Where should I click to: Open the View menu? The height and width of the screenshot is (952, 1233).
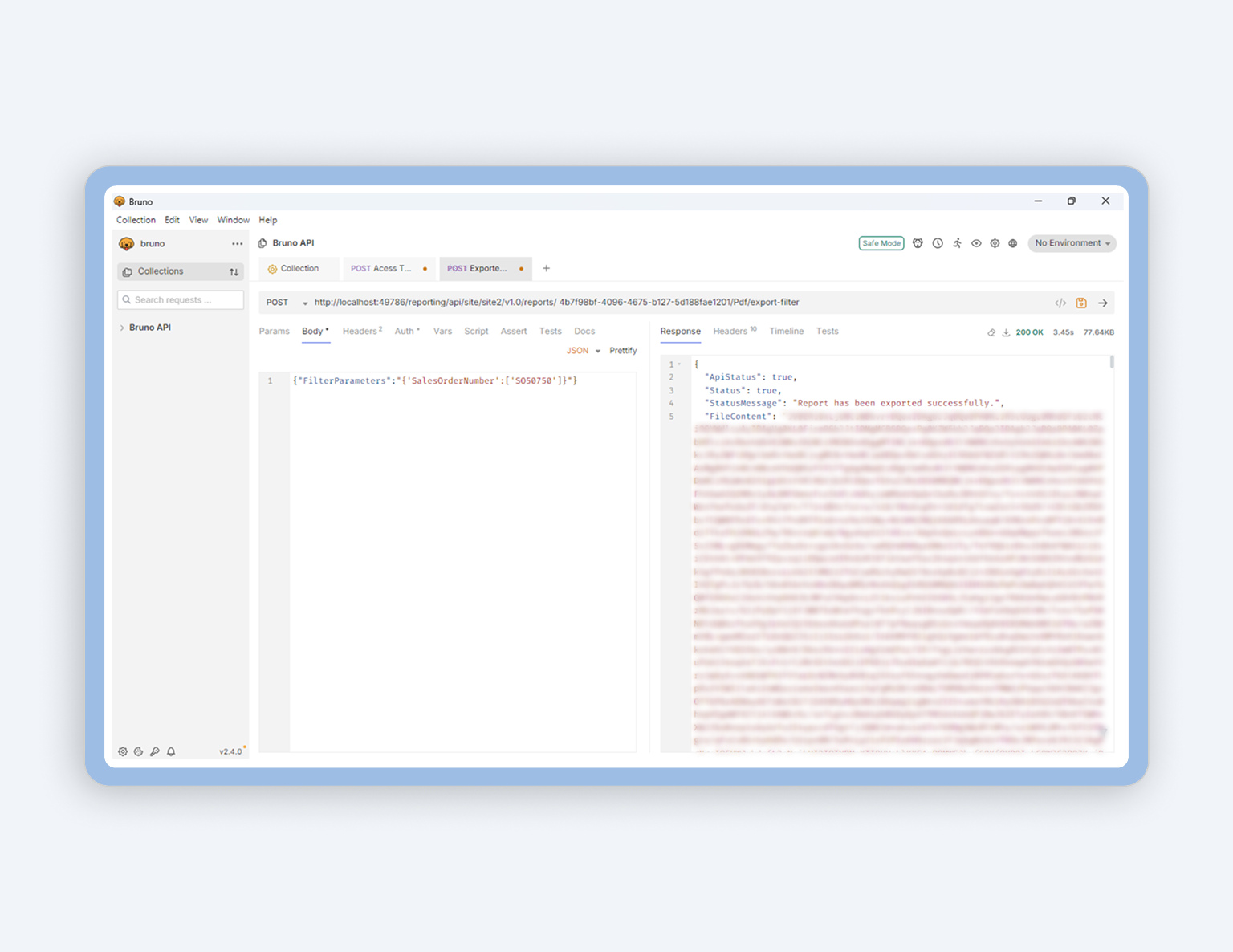pyautogui.click(x=198, y=220)
